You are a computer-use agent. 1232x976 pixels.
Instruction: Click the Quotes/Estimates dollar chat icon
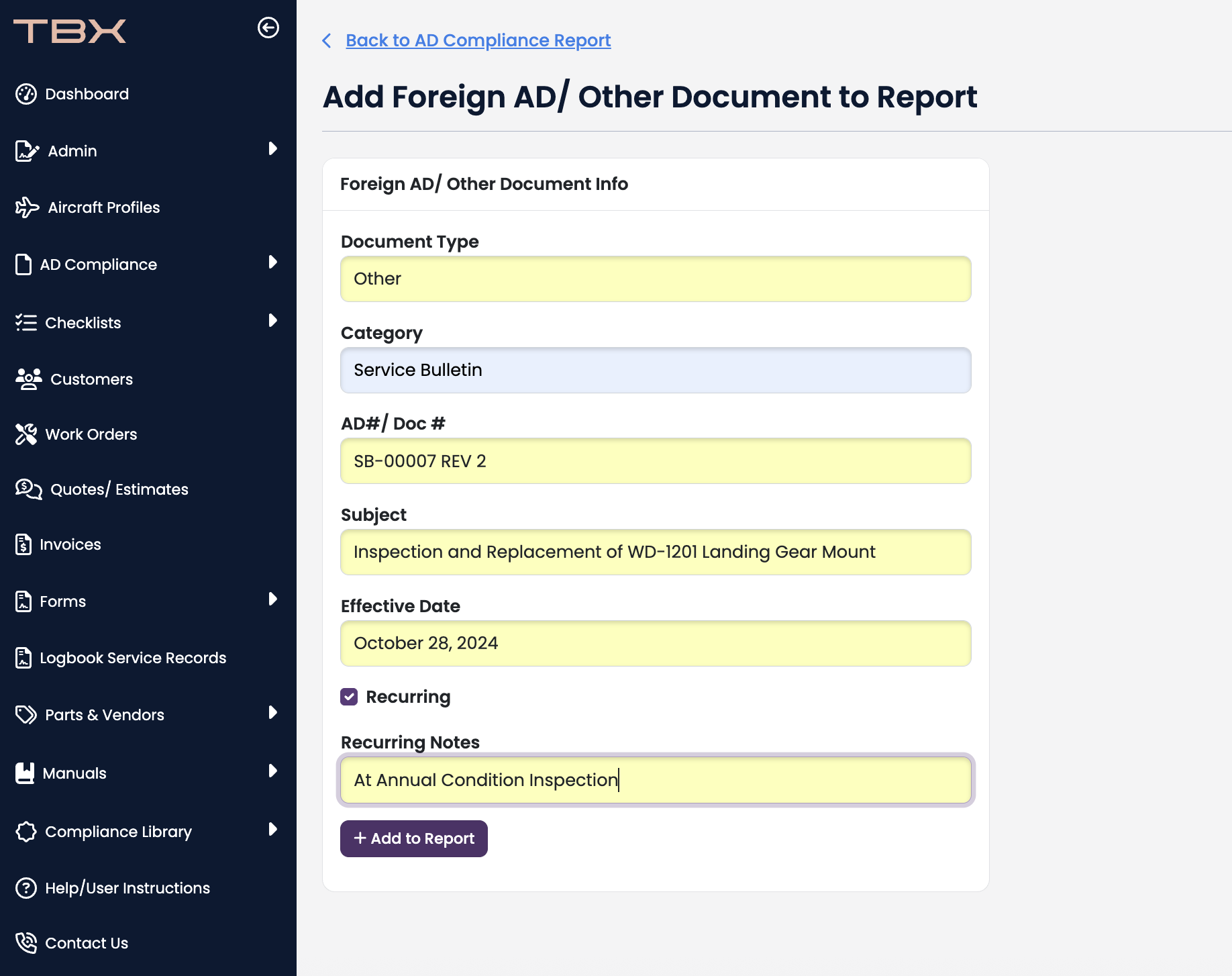(x=28, y=489)
